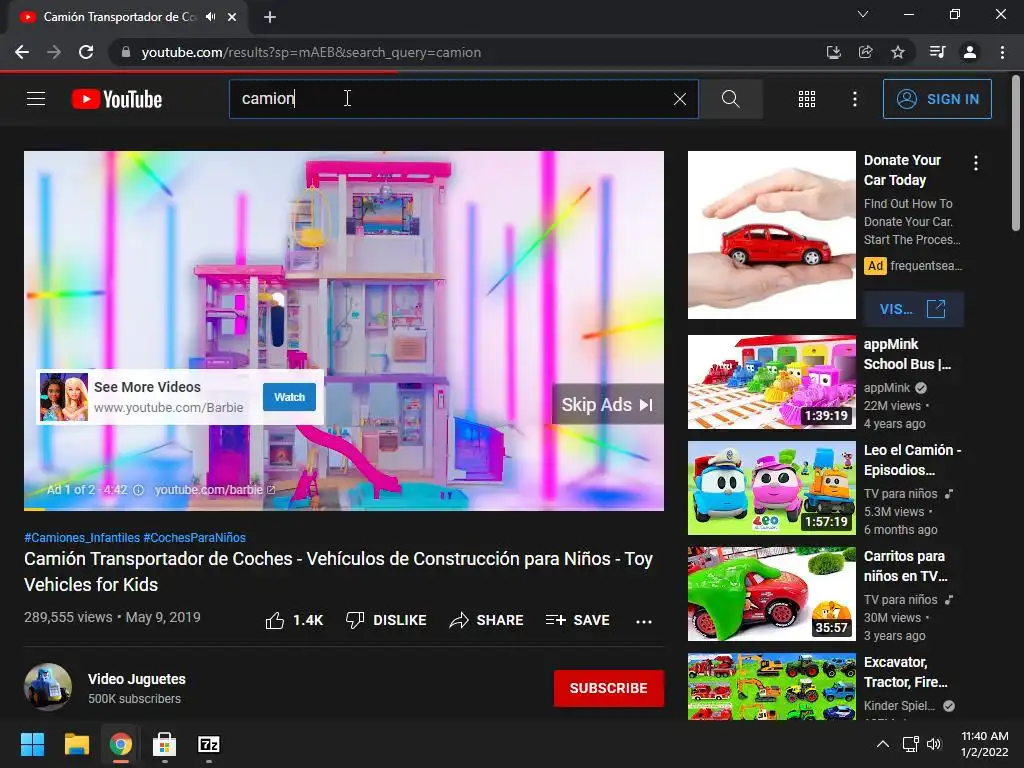Open the YouTube guide hamburger menu
Screen dimensions: 1024x768
coord(36,99)
